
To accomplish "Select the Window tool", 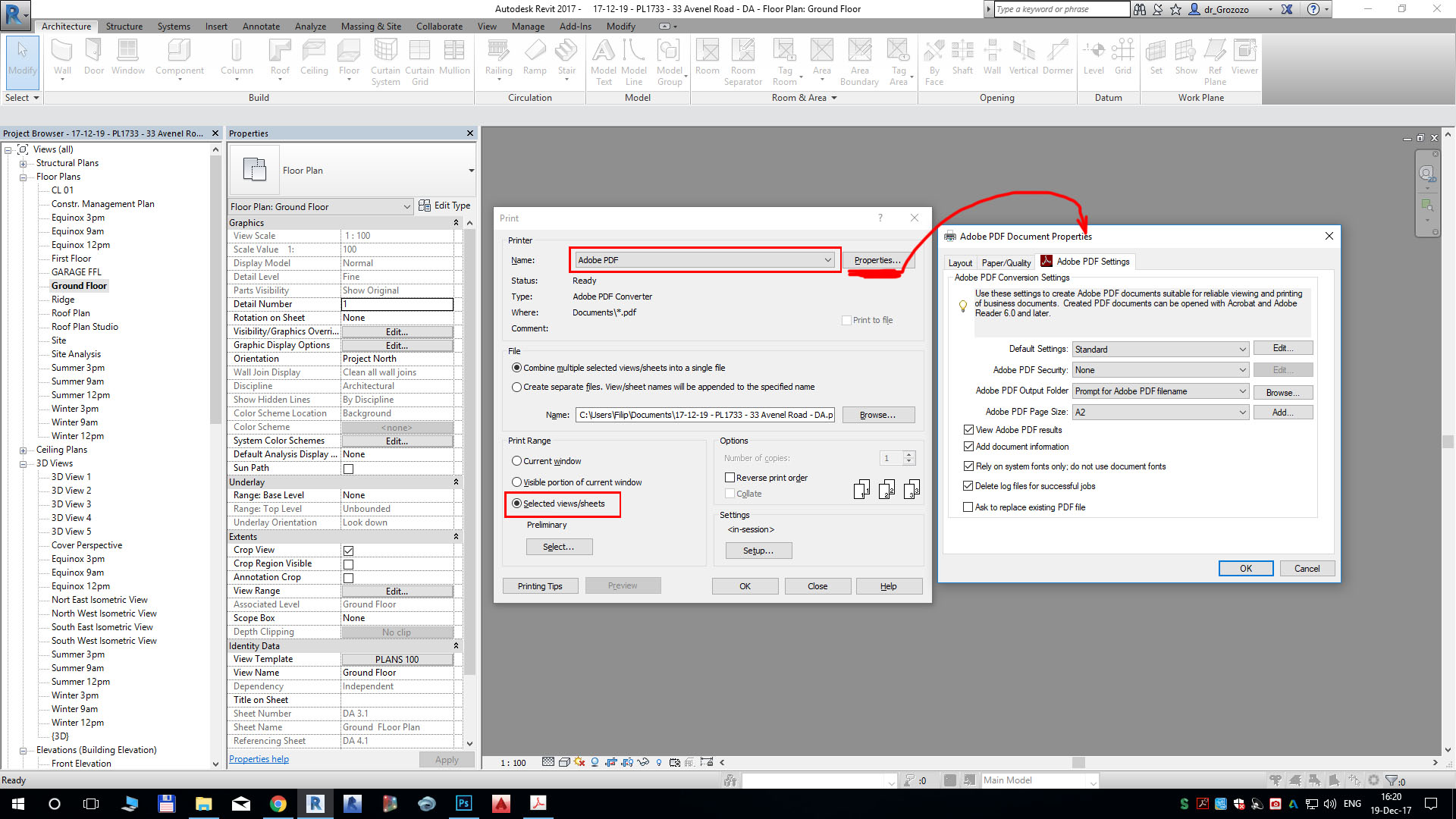I will tap(127, 58).
